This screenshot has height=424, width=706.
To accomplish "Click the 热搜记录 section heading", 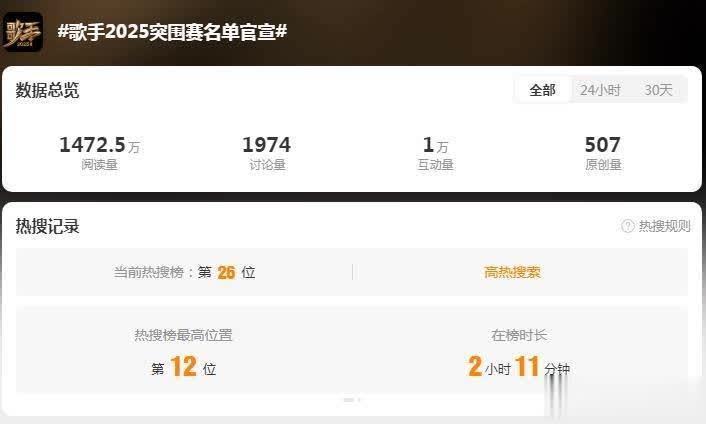I will coord(47,226).
